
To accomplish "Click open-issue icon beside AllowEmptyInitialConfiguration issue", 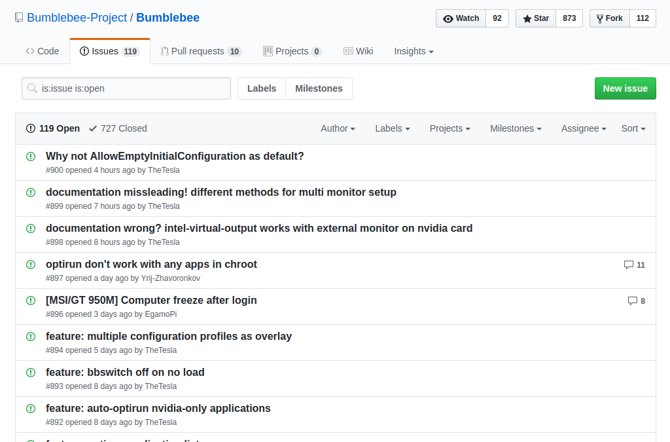I will pyautogui.click(x=31, y=157).
